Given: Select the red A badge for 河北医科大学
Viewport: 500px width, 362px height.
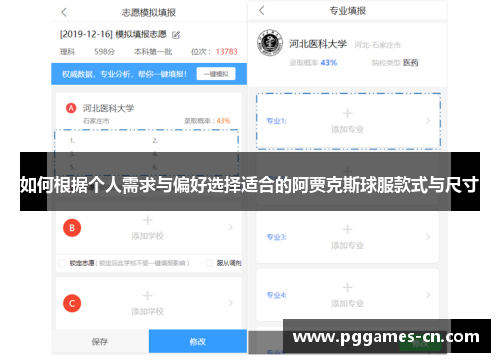Looking at the screenshot, I should (71, 108).
